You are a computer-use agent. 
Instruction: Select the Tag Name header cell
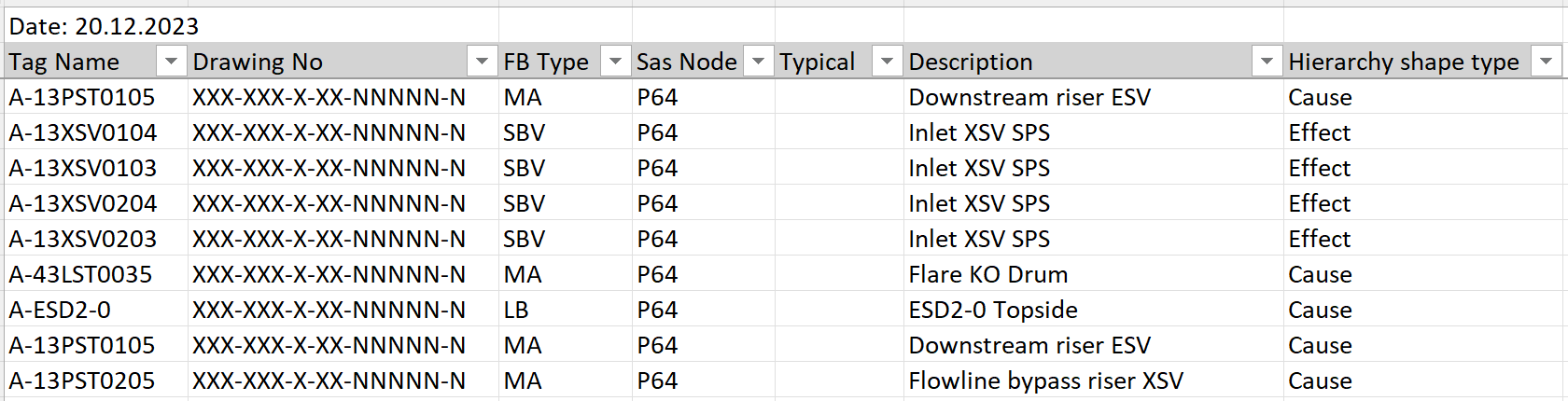tap(96, 62)
